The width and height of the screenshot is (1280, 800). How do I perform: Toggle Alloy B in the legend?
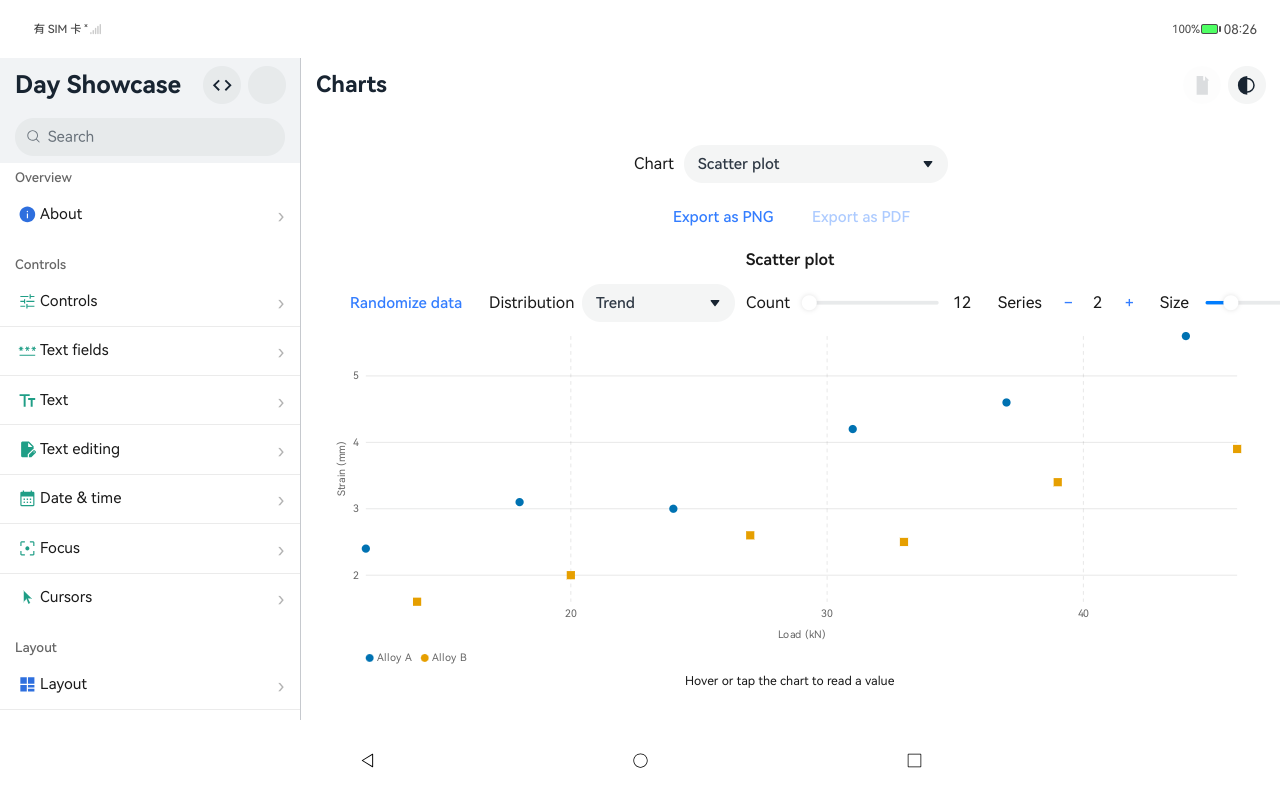point(444,658)
